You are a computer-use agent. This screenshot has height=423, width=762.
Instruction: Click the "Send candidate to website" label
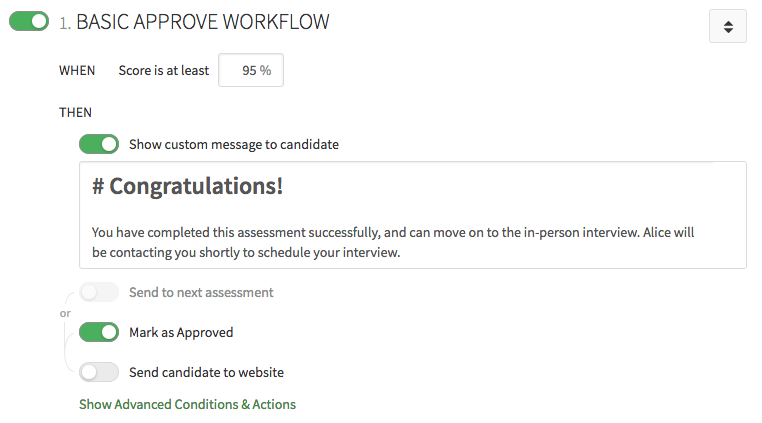pyautogui.click(x=206, y=372)
